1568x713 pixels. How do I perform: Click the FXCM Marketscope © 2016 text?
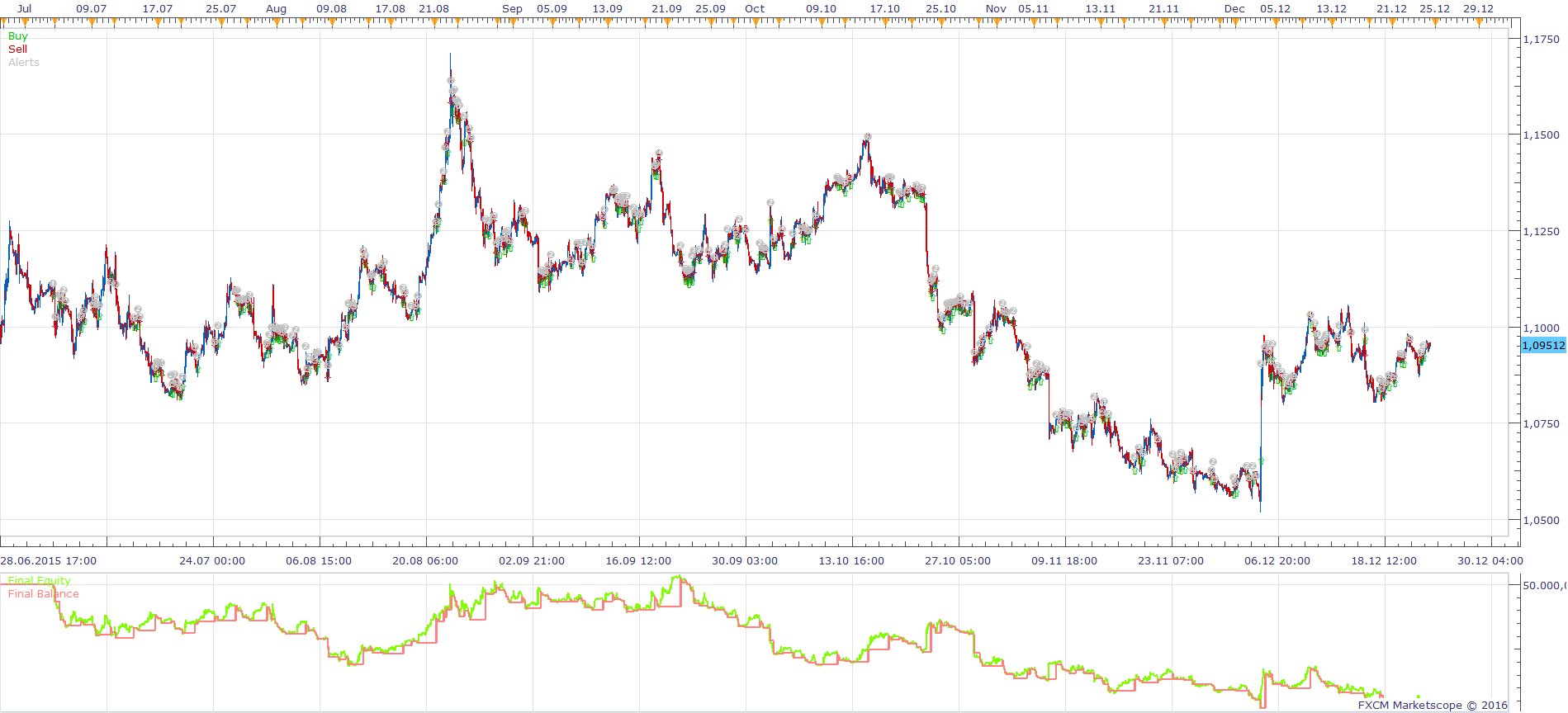[x=1433, y=706]
